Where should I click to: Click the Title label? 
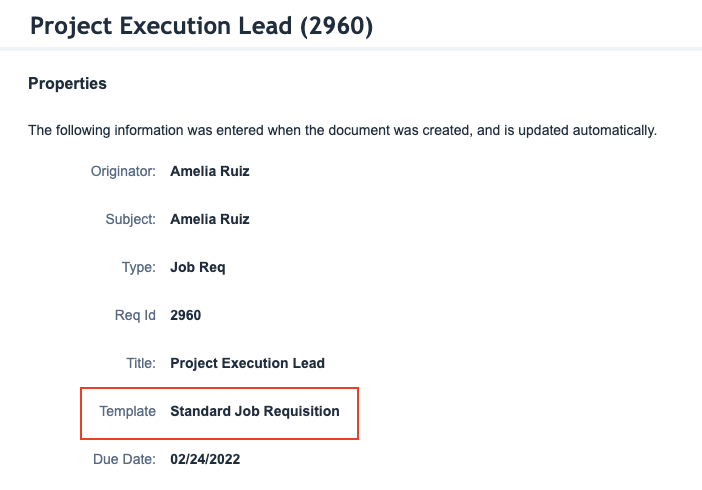pyautogui.click(x=141, y=363)
